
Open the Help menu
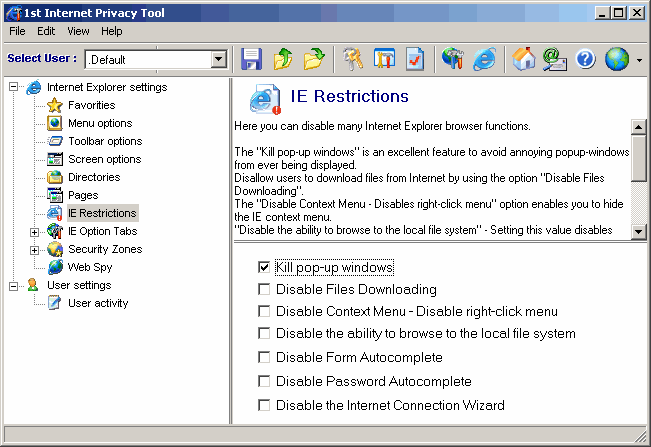(111, 31)
